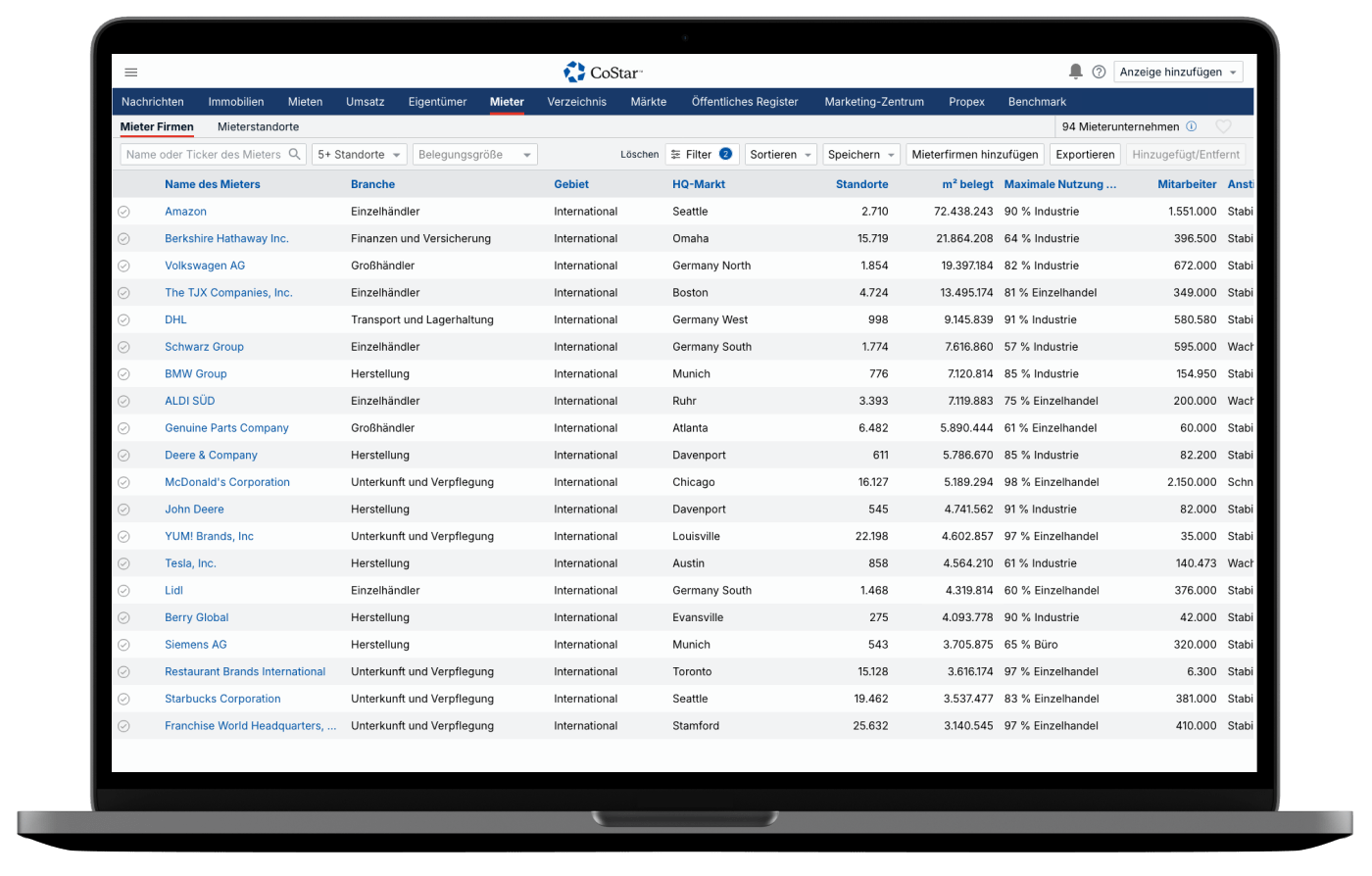Select the Volkswagen AG row check circle
Viewport: 1372px width, 876px height.
coord(123,266)
